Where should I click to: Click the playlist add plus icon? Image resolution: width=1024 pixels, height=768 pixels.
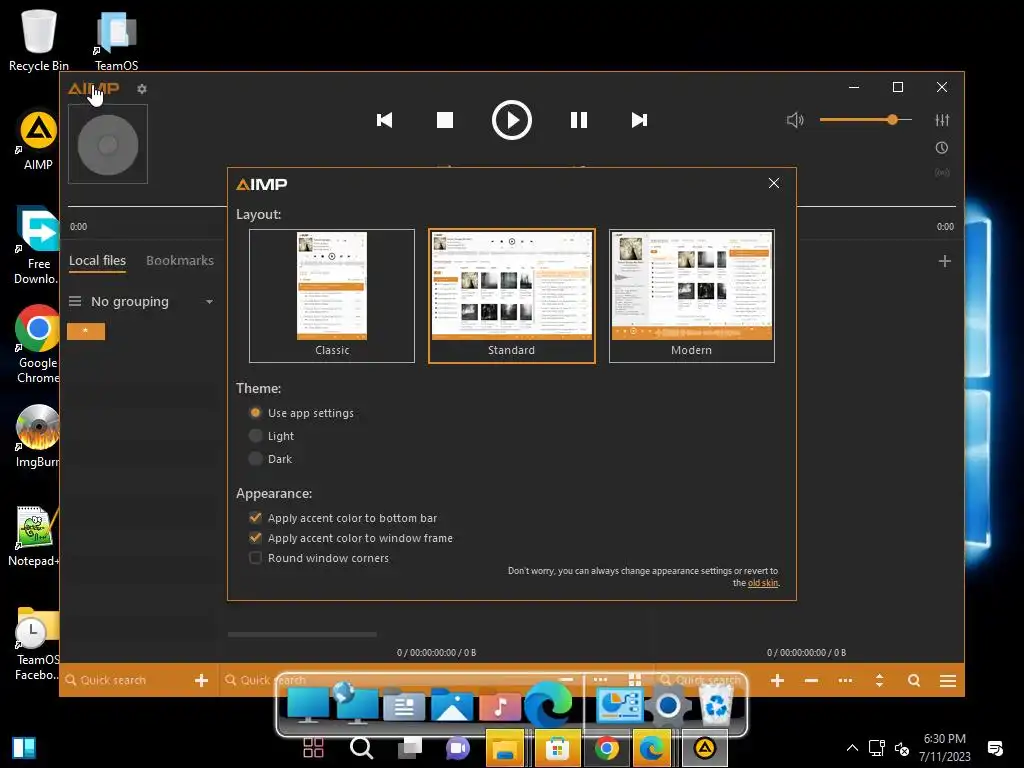coord(777,681)
